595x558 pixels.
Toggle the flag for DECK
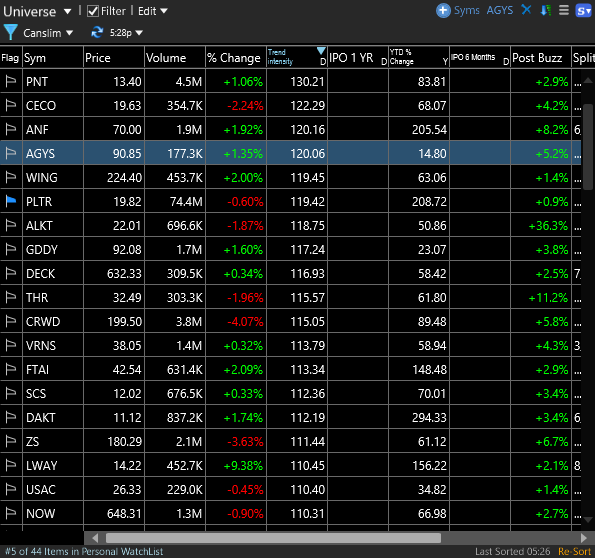pyautogui.click(x=11, y=273)
